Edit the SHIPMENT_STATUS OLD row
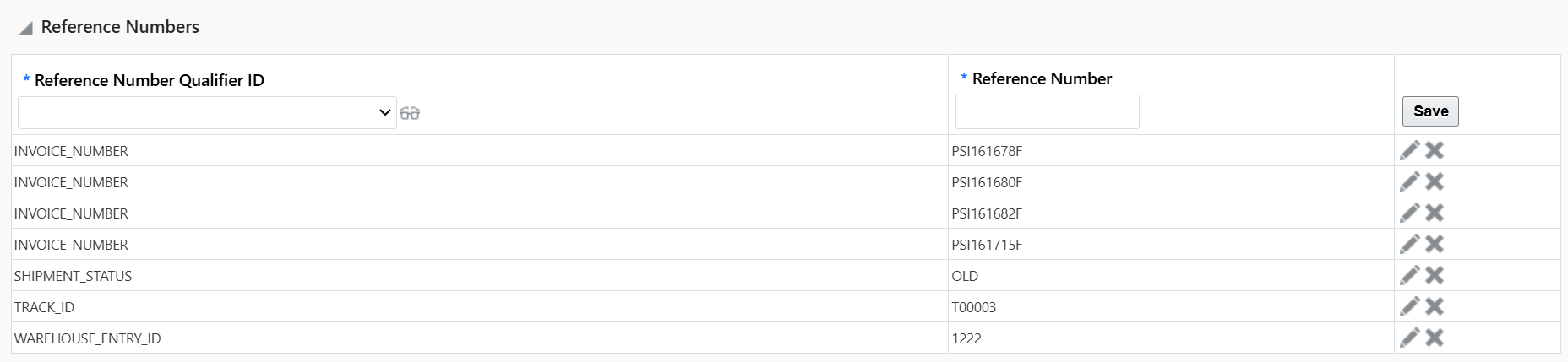The width and height of the screenshot is (1568, 362). (1409, 275)
